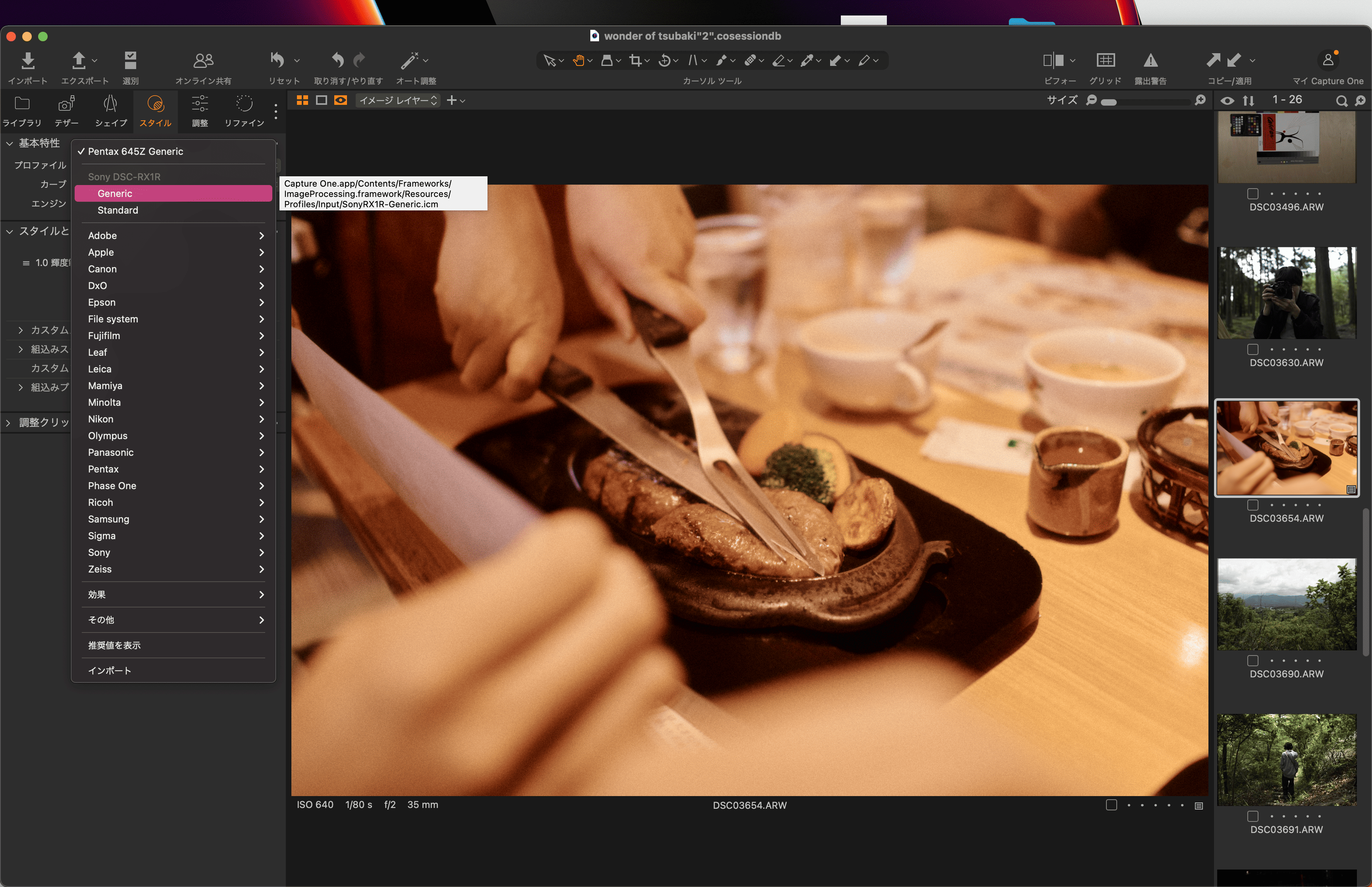Choose the Standard profile menu item
Screen dimensions: 1372x887
[x=173, y=210]
